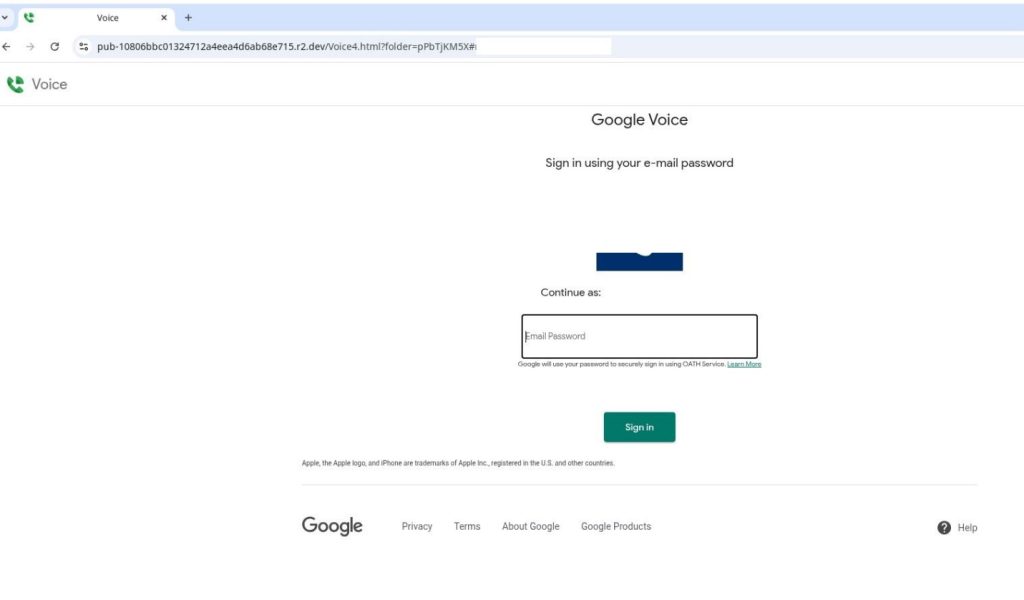Click the Help question mark icon

click(x=943, y=527)
